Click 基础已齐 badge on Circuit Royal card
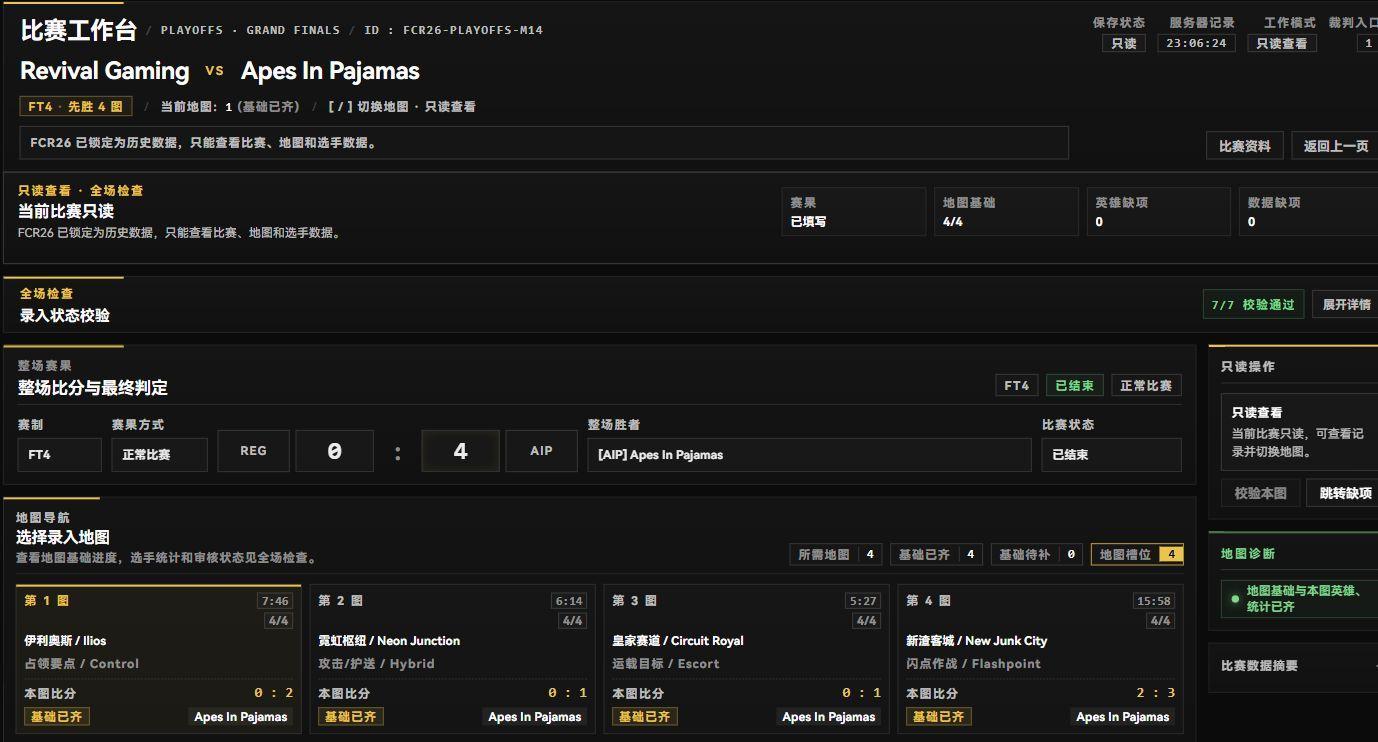1378x742 pixels. (645, 717)
